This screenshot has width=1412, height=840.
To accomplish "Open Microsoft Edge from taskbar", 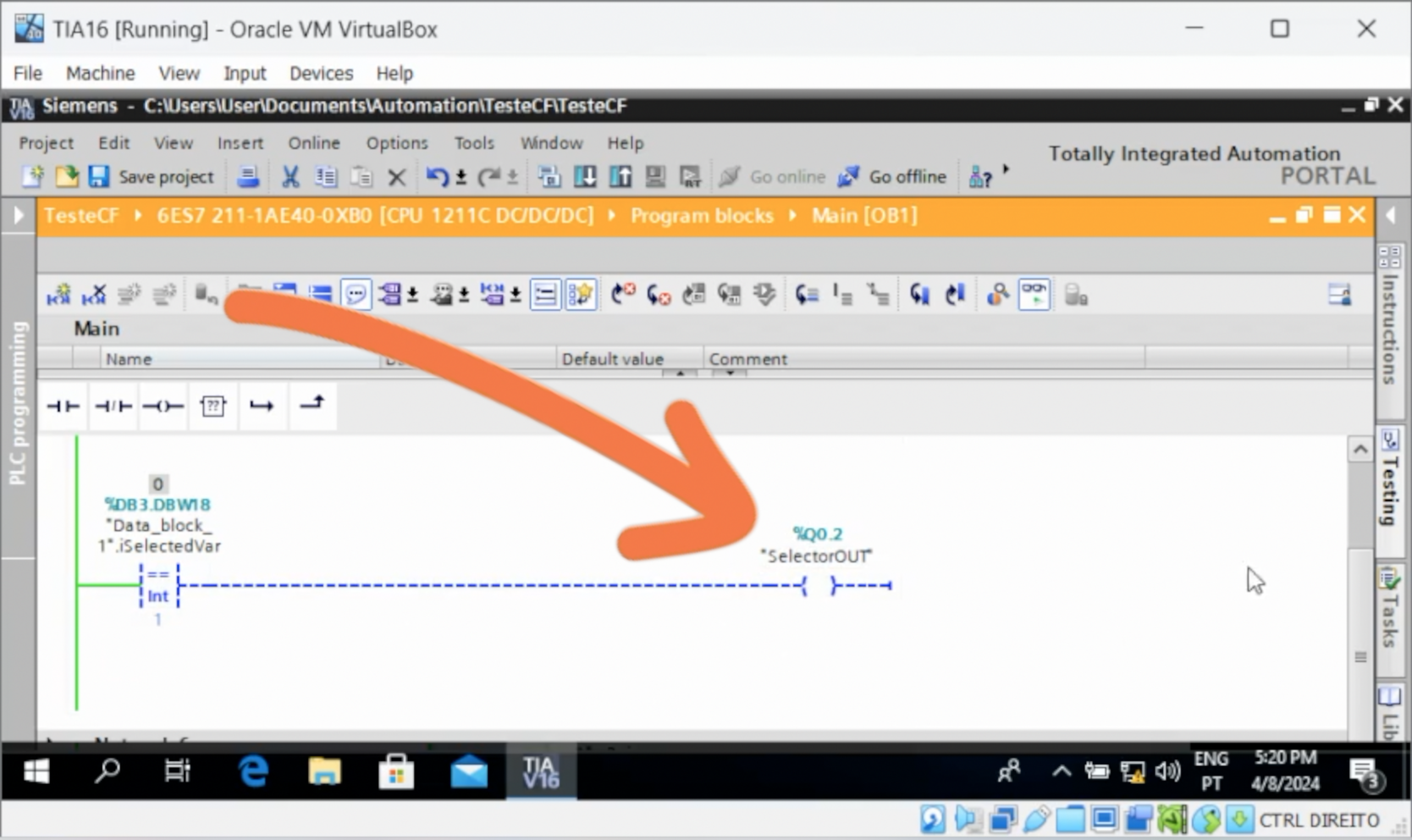I will [x=253, y=771].
